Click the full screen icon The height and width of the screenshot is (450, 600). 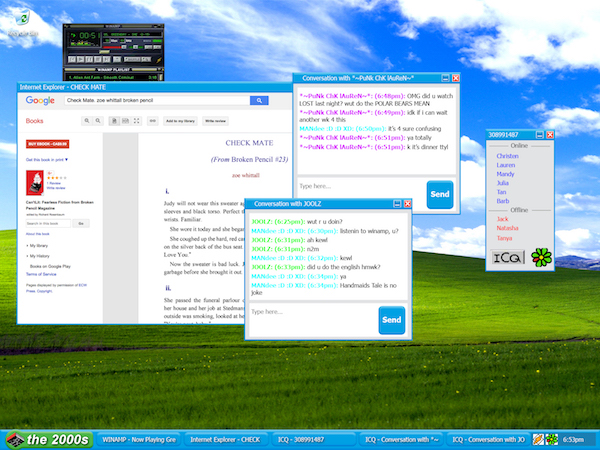click(136, 121)
